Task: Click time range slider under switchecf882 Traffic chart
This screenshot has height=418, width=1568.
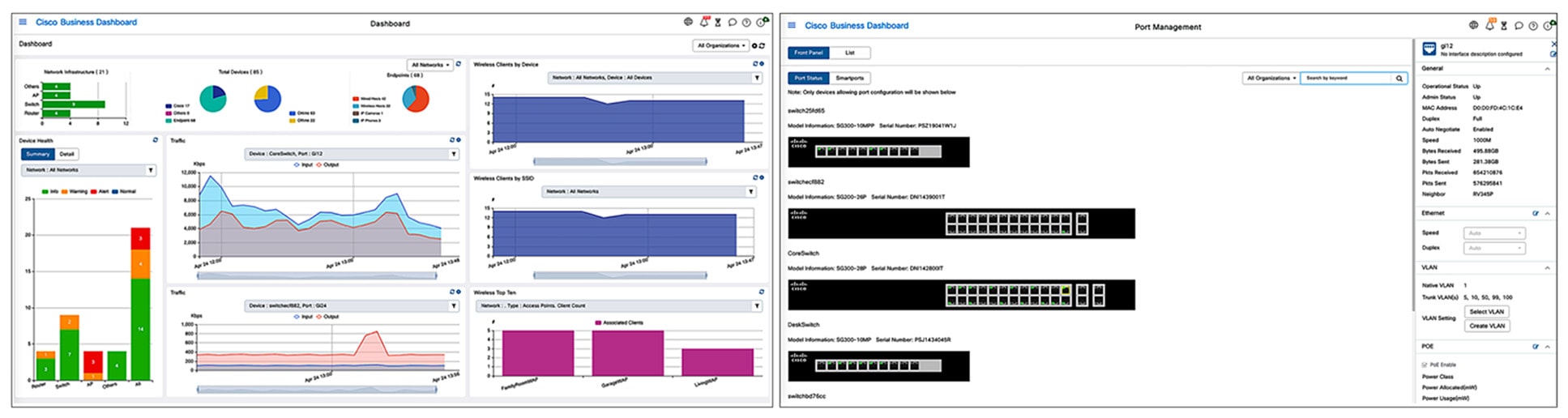Action: click(x=317, y=389)
